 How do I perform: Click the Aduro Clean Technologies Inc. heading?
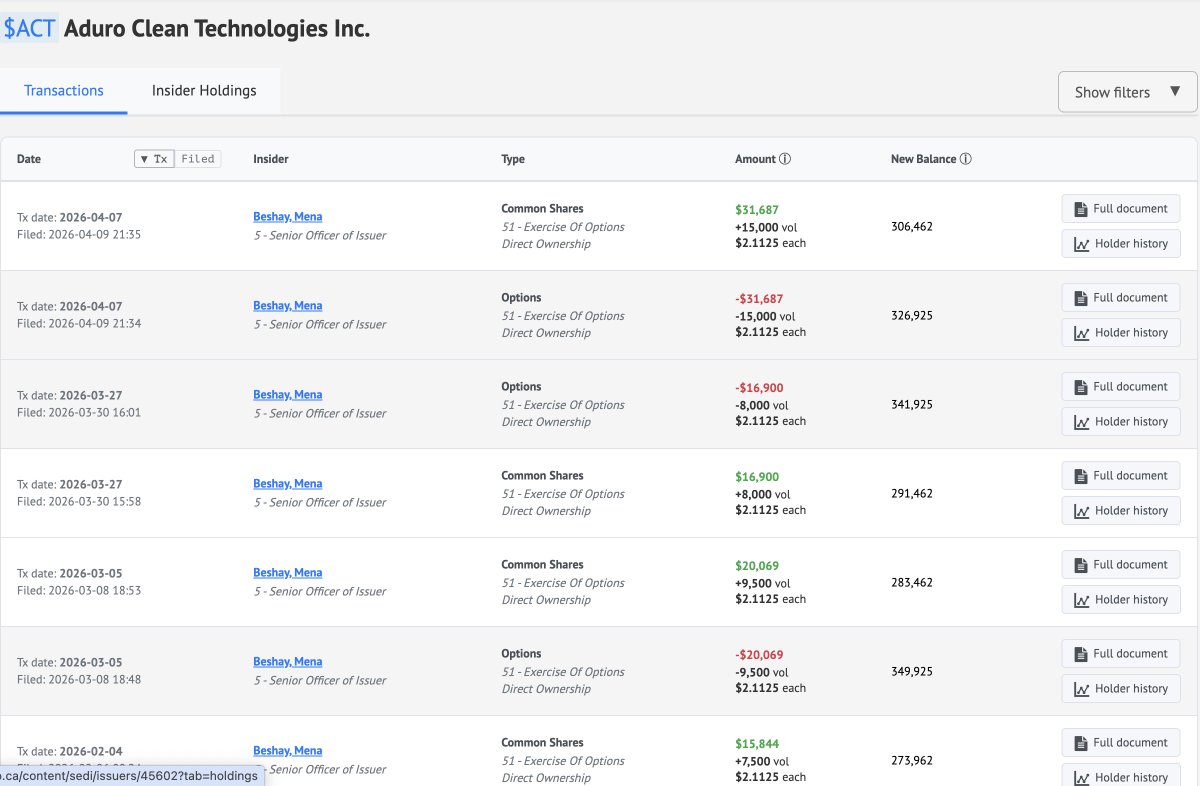click(217, 28)
